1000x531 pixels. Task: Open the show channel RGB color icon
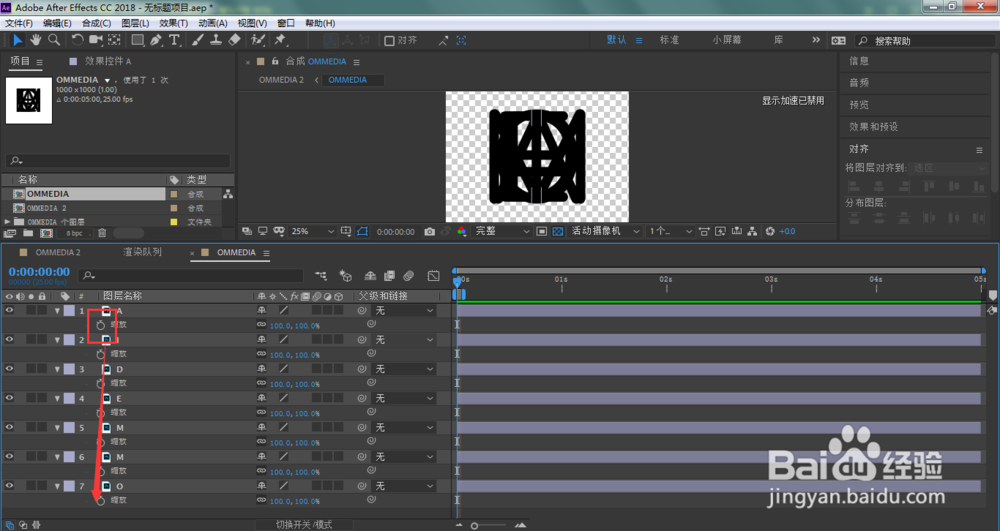click(462, 231)
